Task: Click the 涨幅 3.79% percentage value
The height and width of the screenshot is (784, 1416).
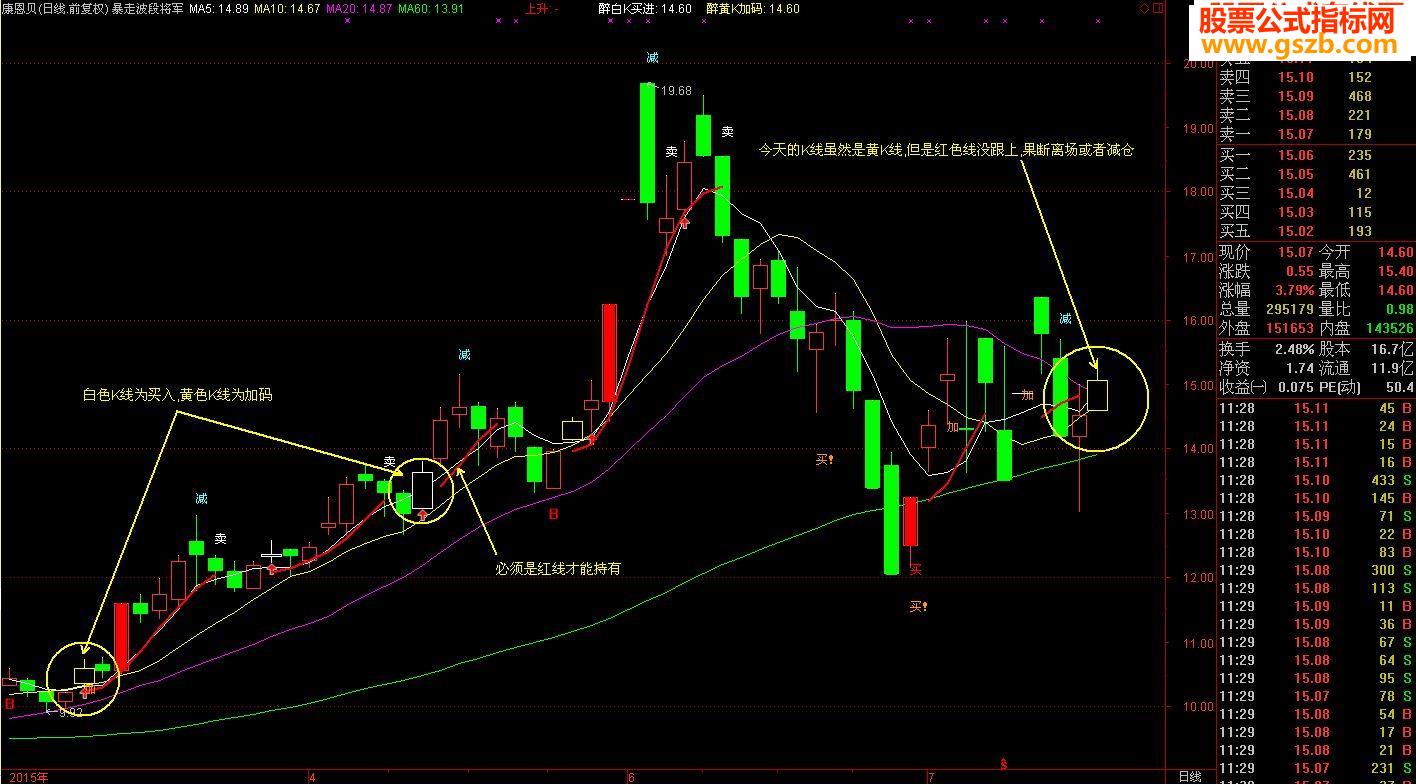Action: click(x=1293, y=290)
